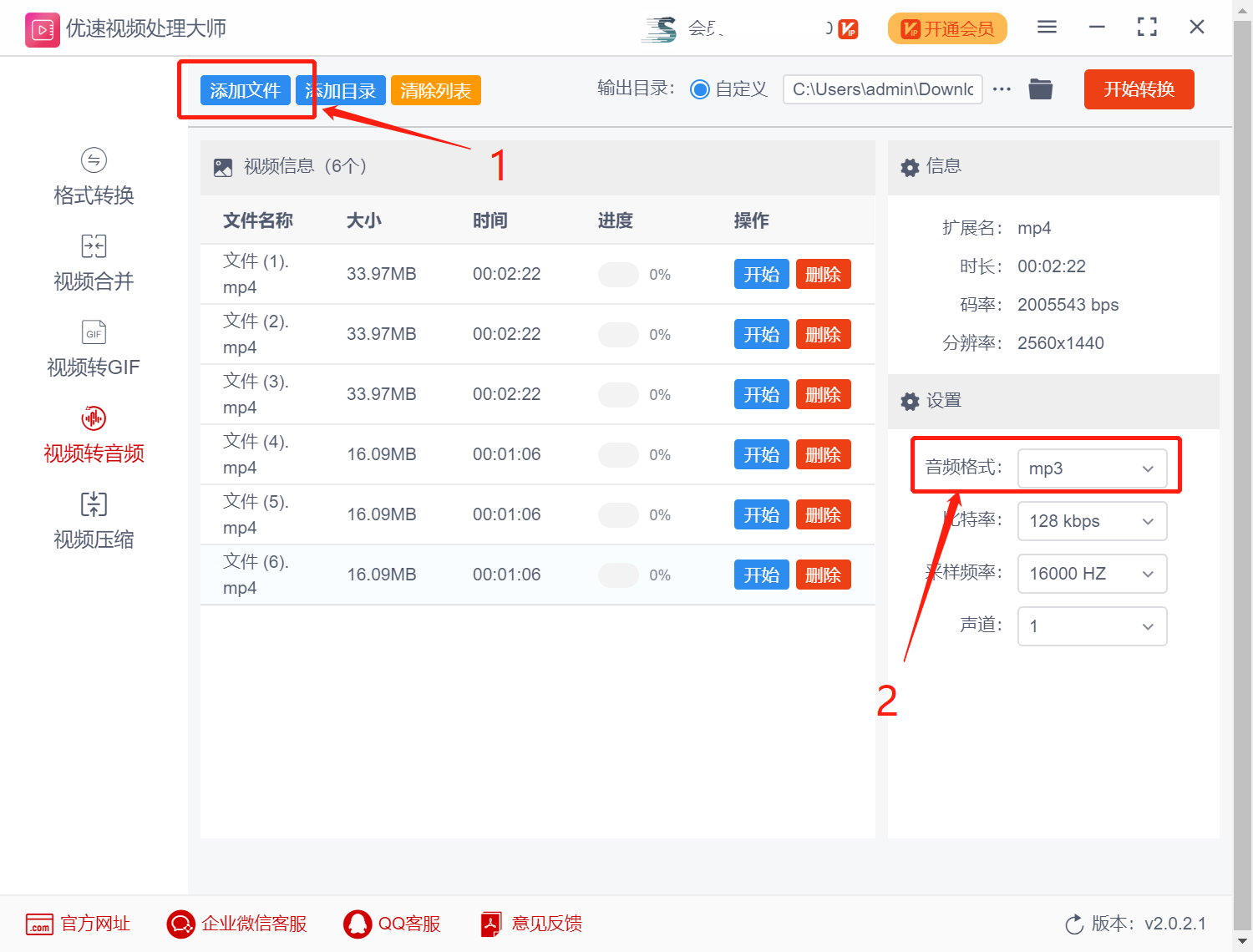Open the 声道 channel dropdown
Viewport: 1253px width, 952px height.
(x=1092, y=626)
